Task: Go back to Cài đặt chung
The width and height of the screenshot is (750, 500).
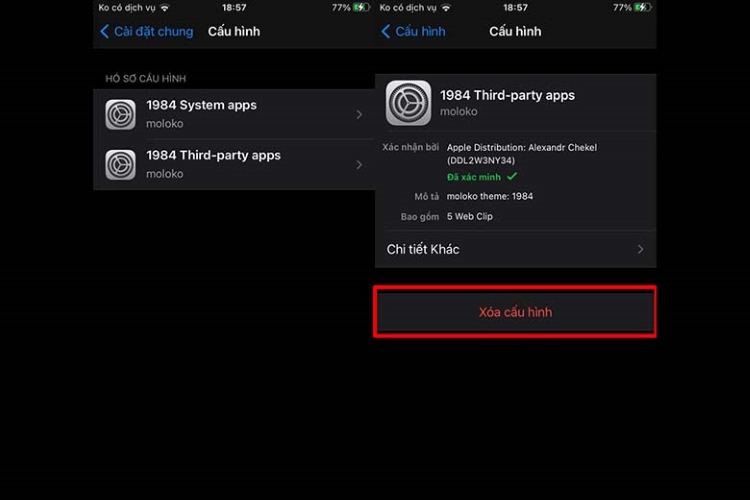Action: click(147, 32)
